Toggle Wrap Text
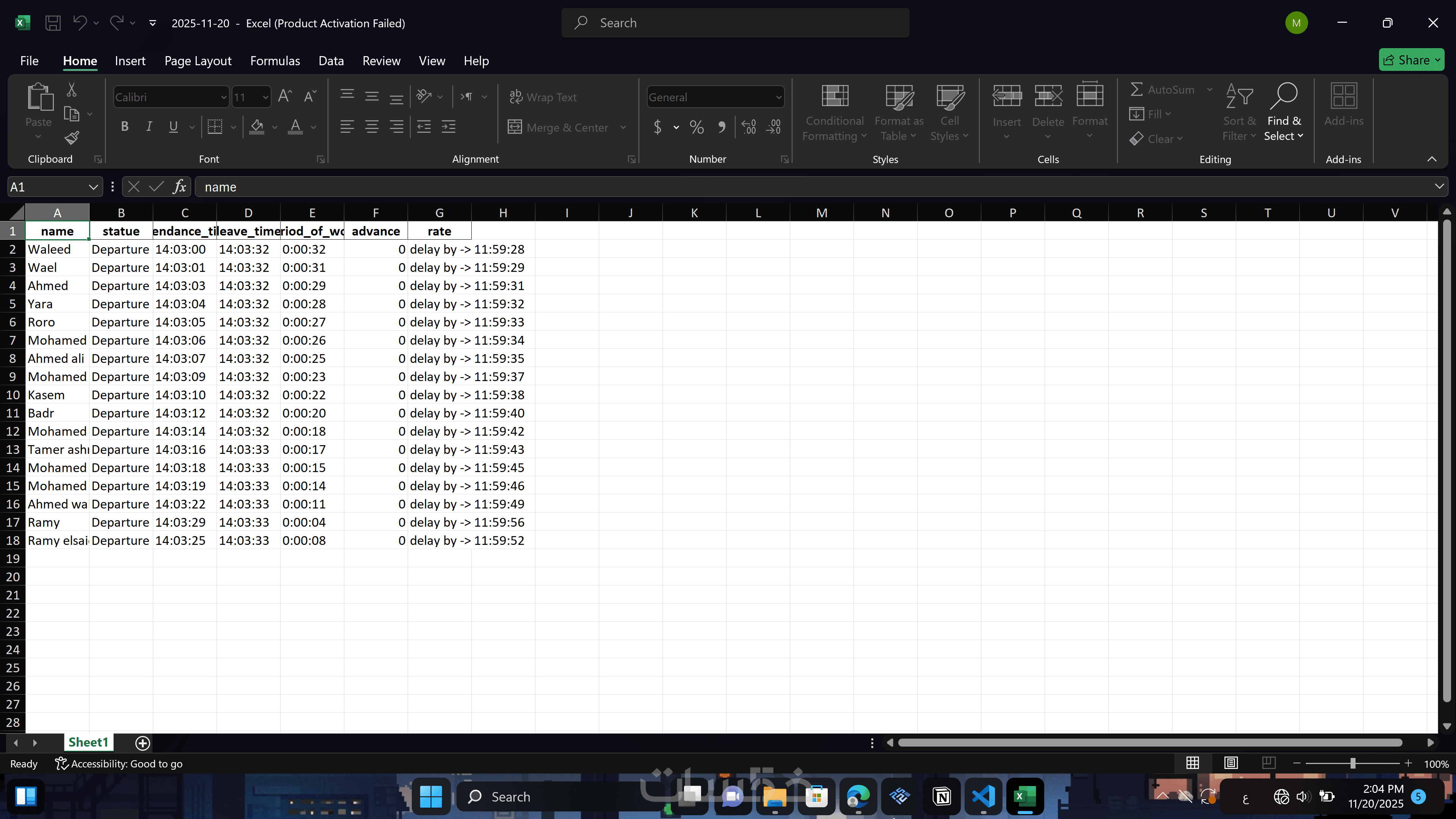The height and width of the screenshot is (819, 1456). (543, 97)
